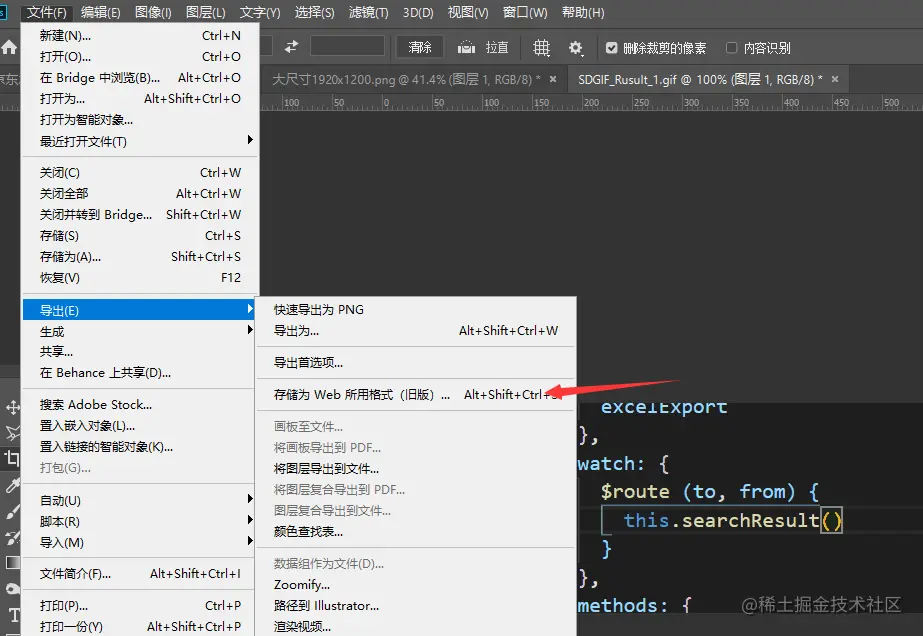Expand the 生成 submenu
The height and width of the screenshot is (636, 923).
[x=140, y=331]
